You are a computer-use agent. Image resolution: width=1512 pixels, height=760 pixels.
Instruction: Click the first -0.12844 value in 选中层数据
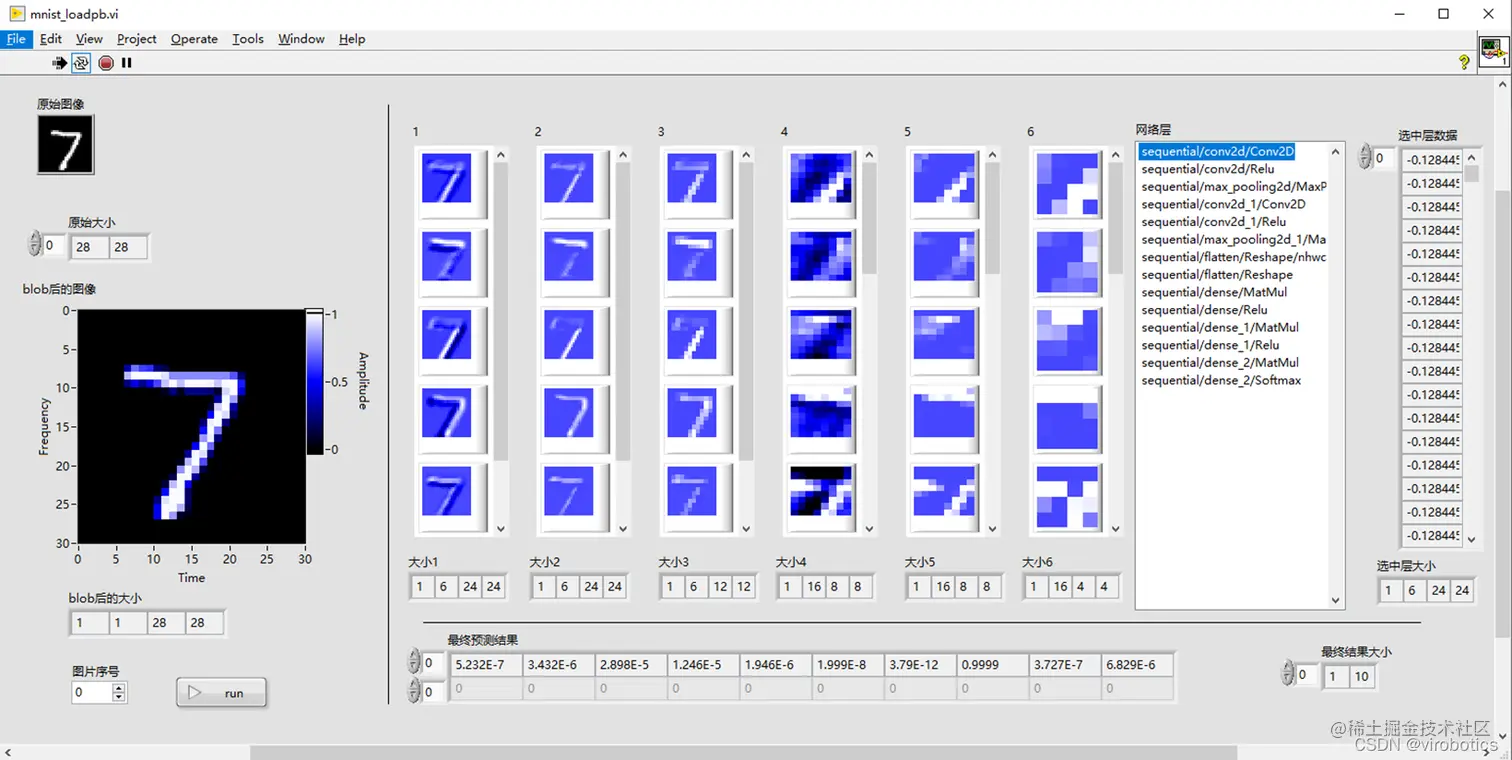click(x=1432, y=159)
